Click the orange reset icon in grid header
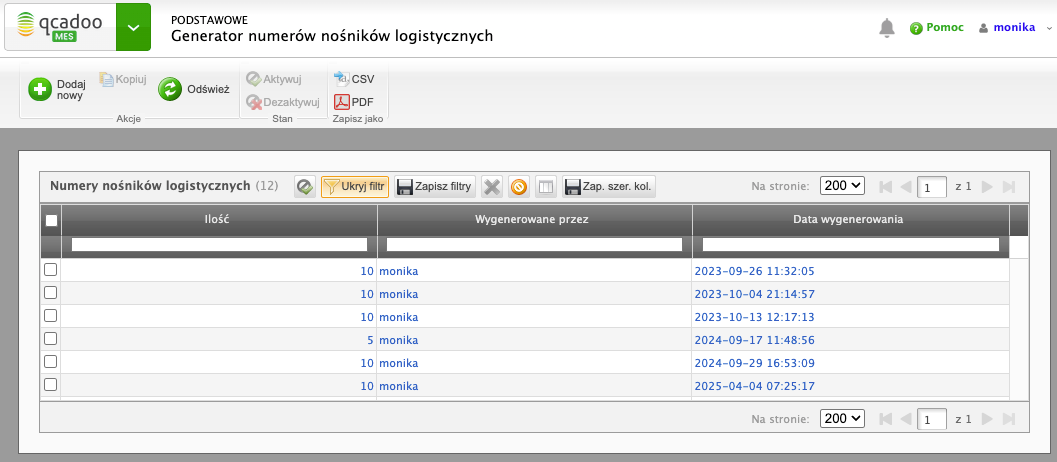Image resolution: width=1057 pixels, height=462 pixels. tap(519, 187)
